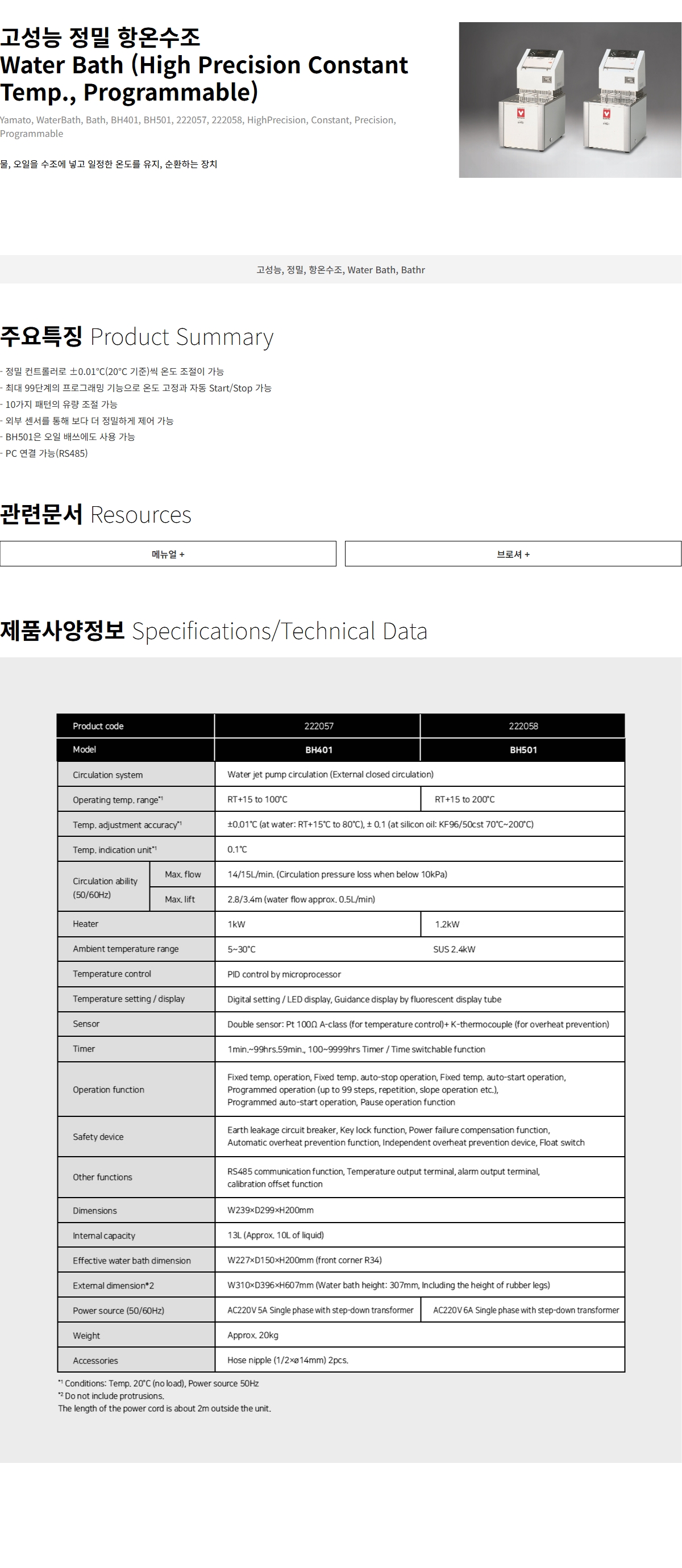Select the 222057 product code column header
The height and width of the screenshot is (1568, 682).
click(318, 725)
